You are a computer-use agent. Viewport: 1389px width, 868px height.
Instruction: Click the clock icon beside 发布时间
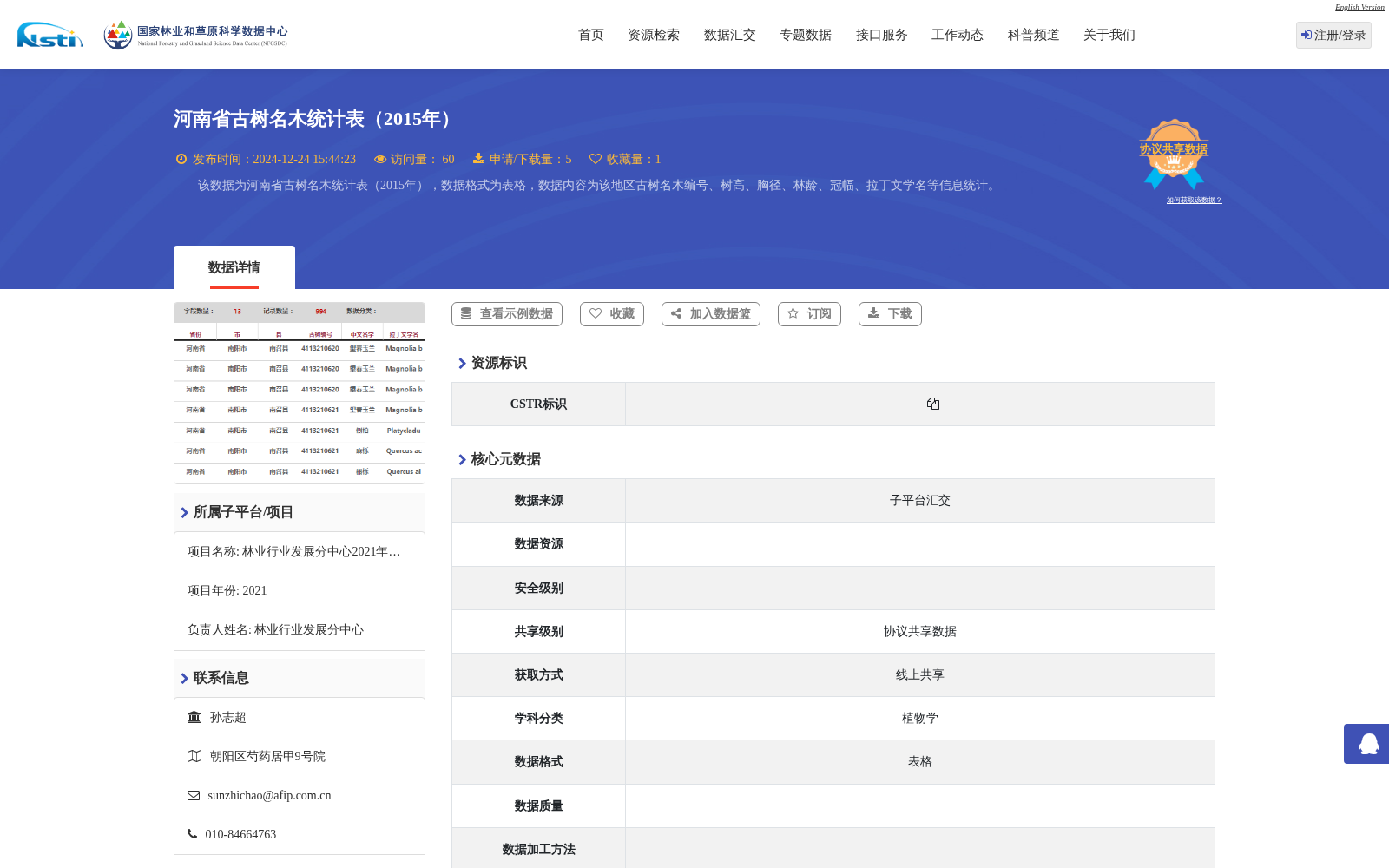coord(181,159)
